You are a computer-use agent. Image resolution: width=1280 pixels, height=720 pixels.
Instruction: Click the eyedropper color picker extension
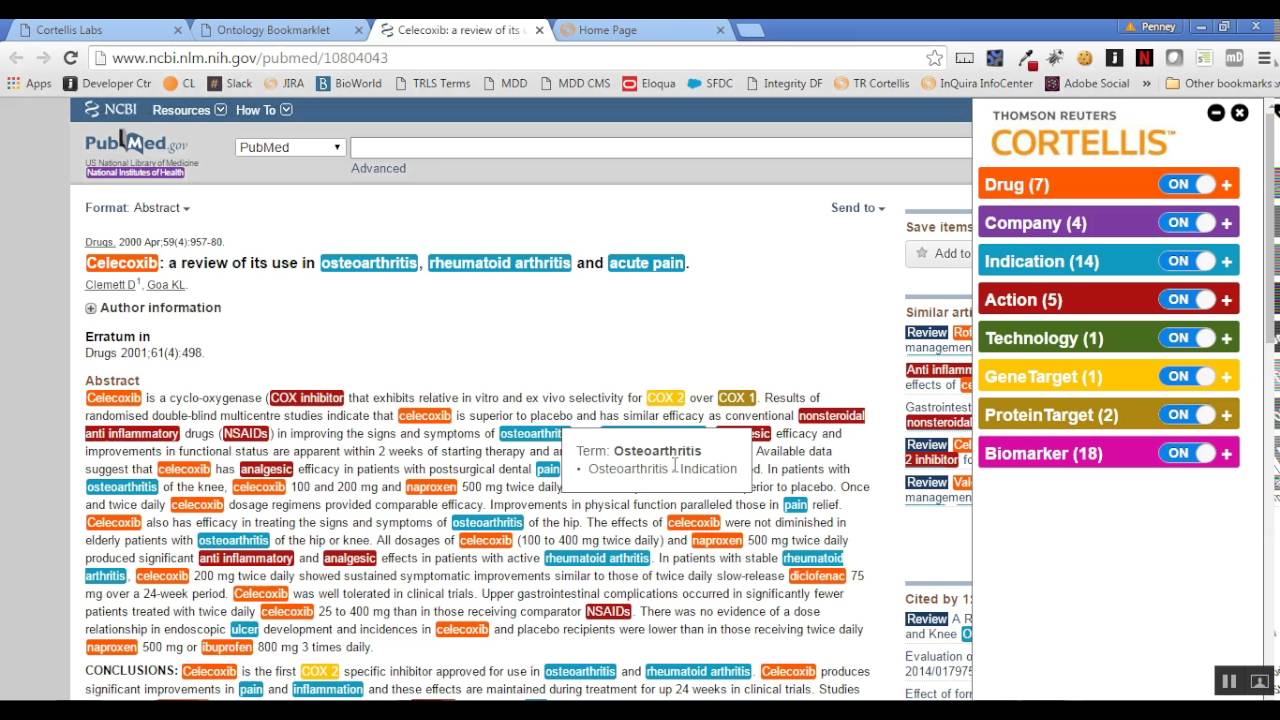1026,58
